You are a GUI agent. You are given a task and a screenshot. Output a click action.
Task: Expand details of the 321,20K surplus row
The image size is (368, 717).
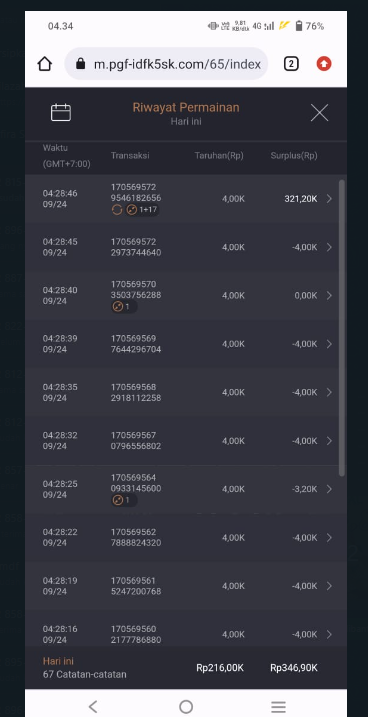pyautogui.click(x=329, y=198)
